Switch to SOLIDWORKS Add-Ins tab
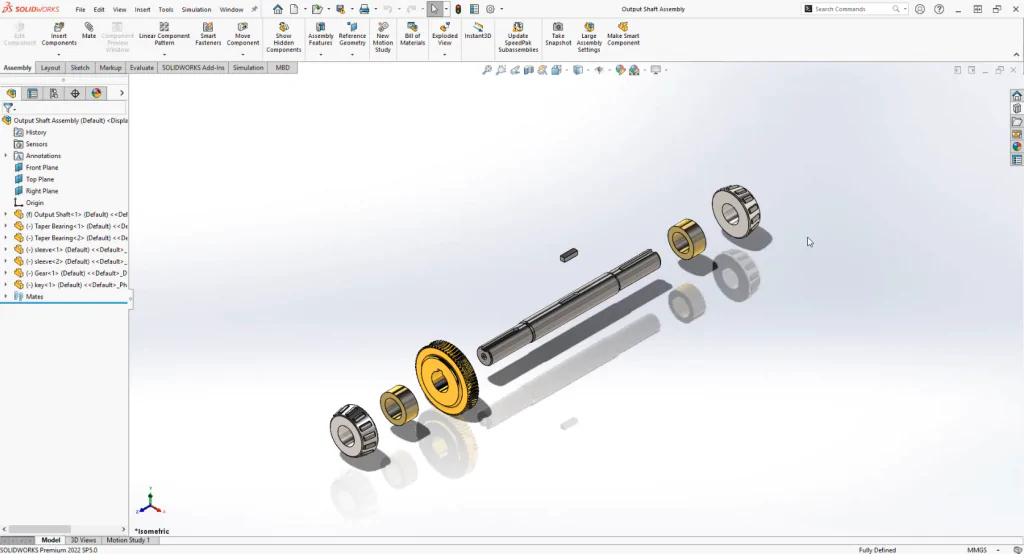Image resolution: width=1024 pixels, height=554 pixels. pos(193,67)
